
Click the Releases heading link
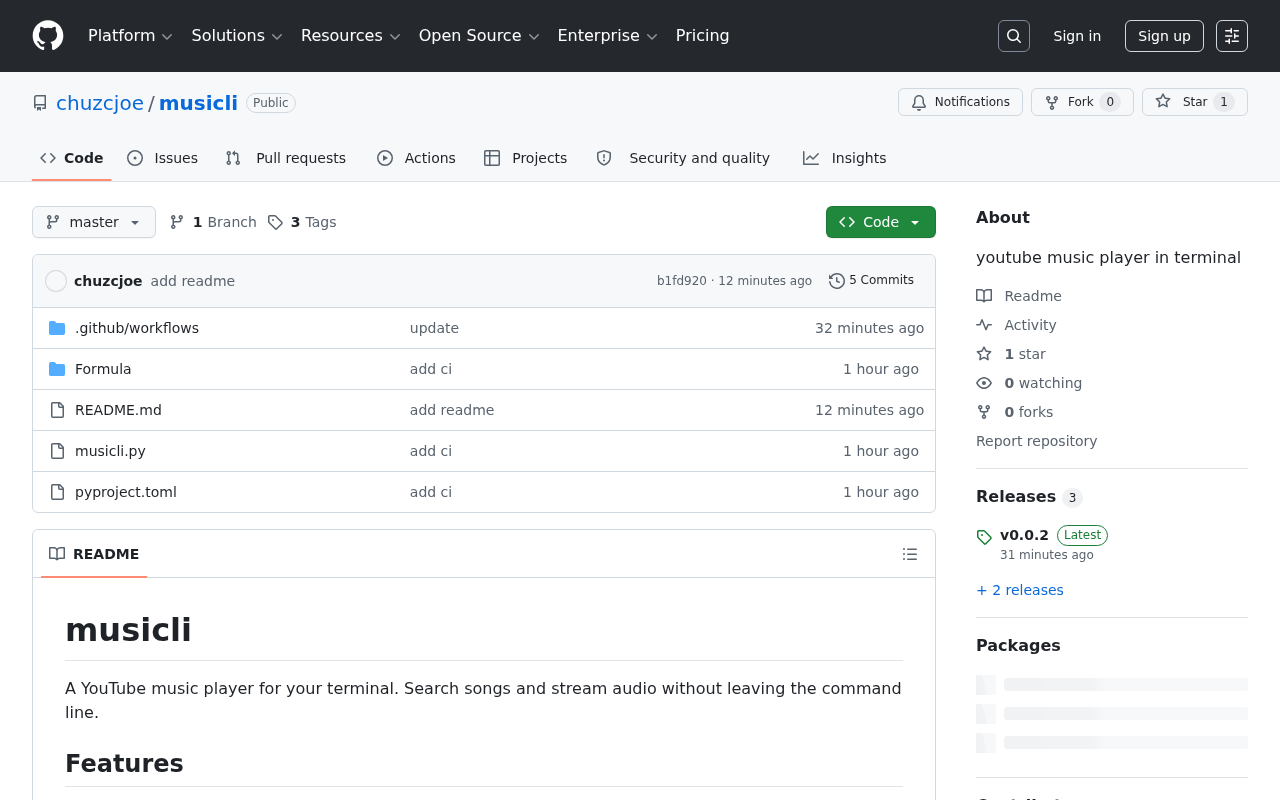[1016, 497]
